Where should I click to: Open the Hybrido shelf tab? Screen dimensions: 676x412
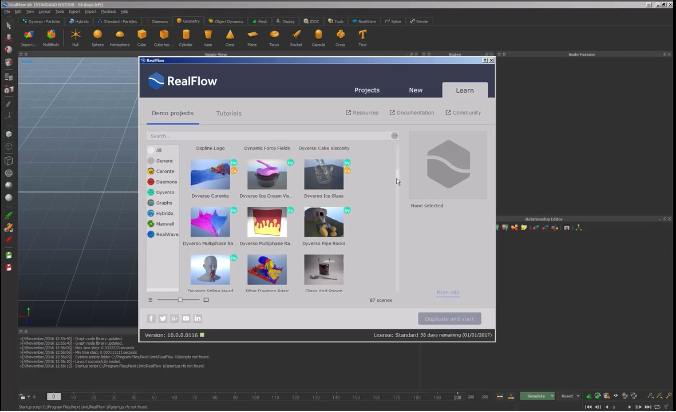[79, 21]
